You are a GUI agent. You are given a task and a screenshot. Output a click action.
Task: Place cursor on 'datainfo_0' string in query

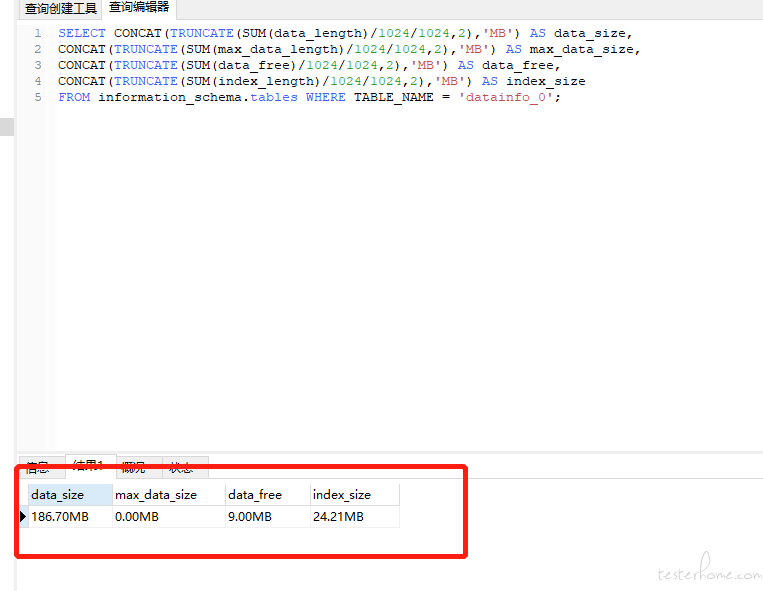[x=505, y=97]
